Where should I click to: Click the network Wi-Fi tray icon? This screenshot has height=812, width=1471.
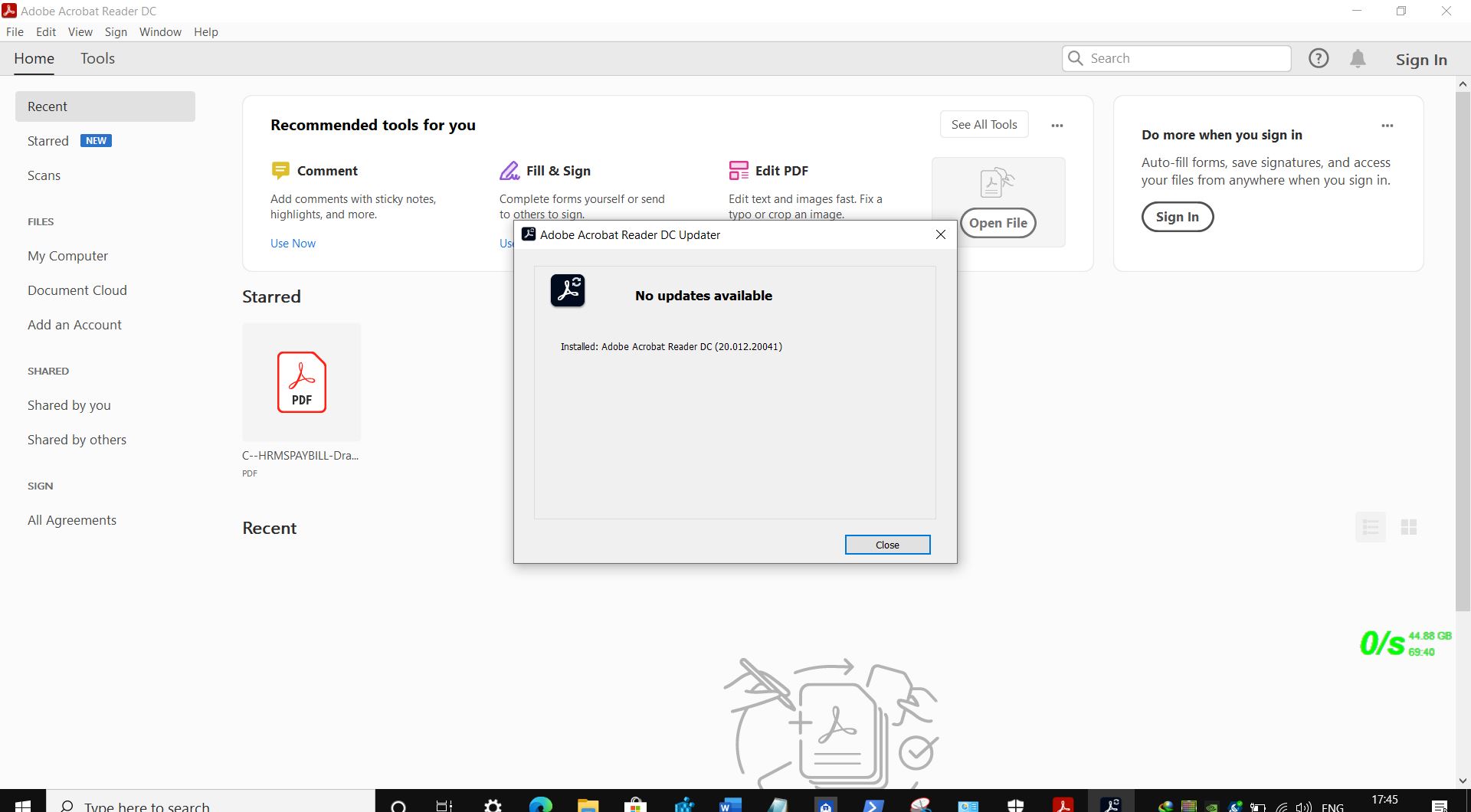(1281, 807)
